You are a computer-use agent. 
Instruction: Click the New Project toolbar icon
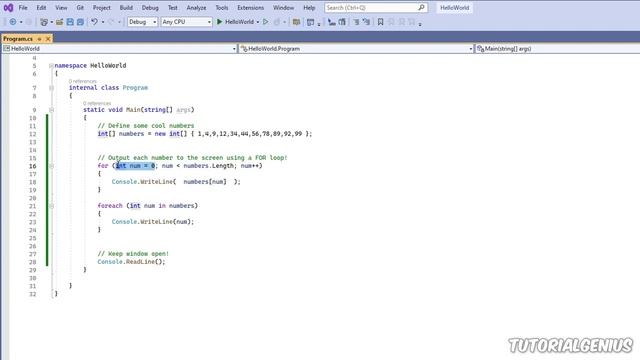[x=44, y=22]
